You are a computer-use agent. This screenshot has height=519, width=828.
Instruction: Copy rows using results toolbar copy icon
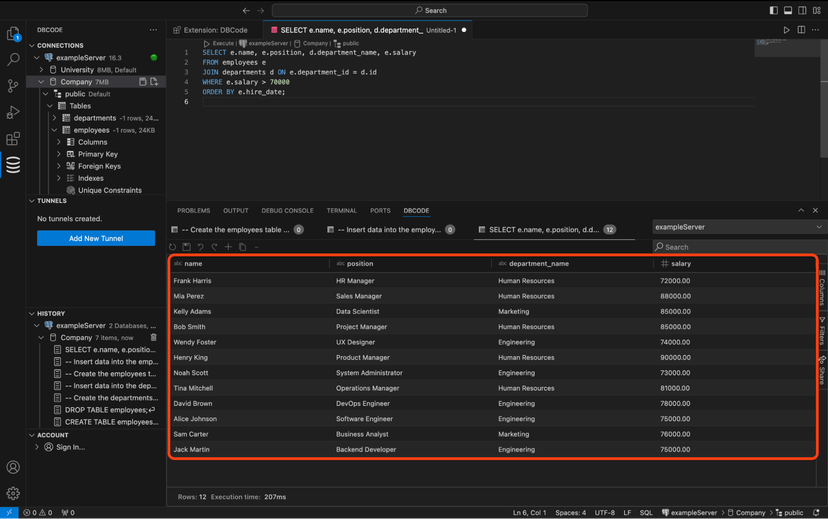[242, 247]
